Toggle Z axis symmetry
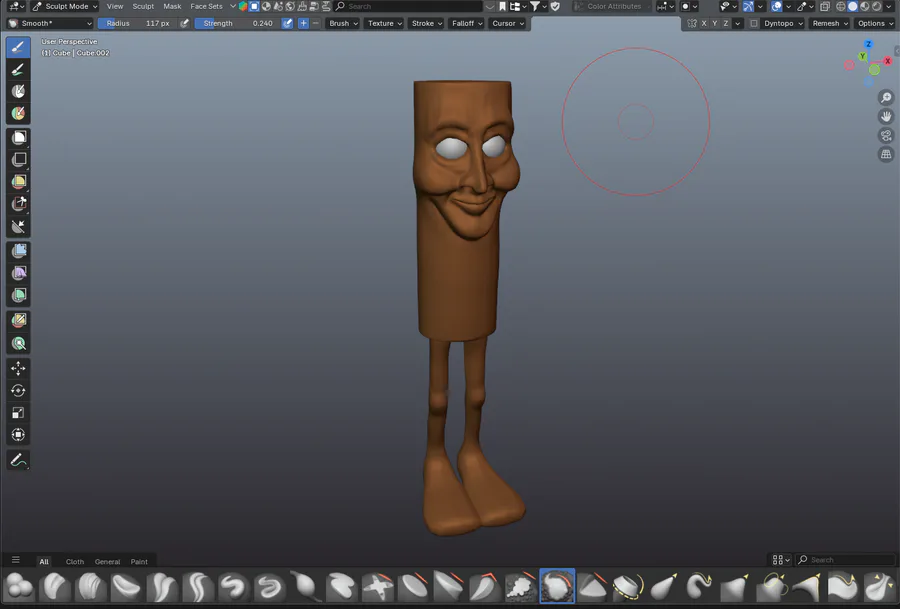The width and height of the screenshot is (900, 609). pyautogui.click(x=726, y=24)
